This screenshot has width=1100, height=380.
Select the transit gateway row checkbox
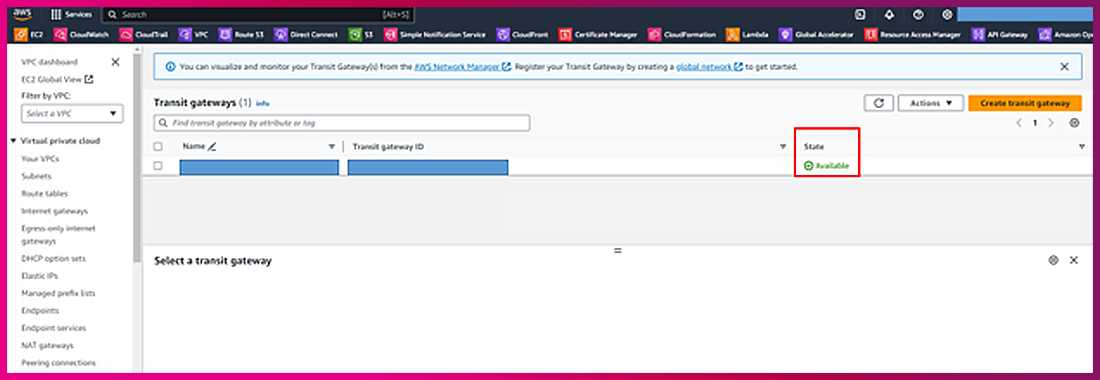158,166
